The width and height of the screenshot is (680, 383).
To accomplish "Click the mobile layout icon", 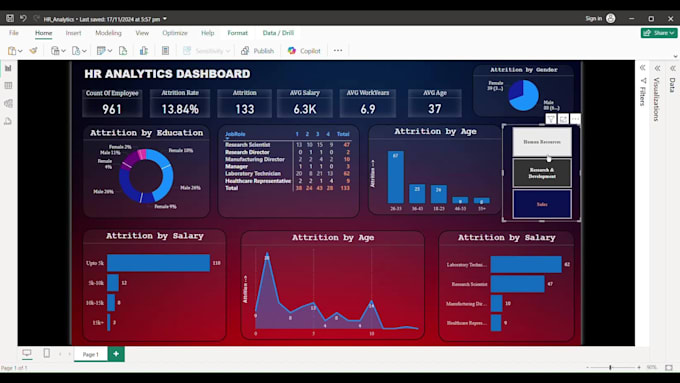I will click(x=47, y=354).
